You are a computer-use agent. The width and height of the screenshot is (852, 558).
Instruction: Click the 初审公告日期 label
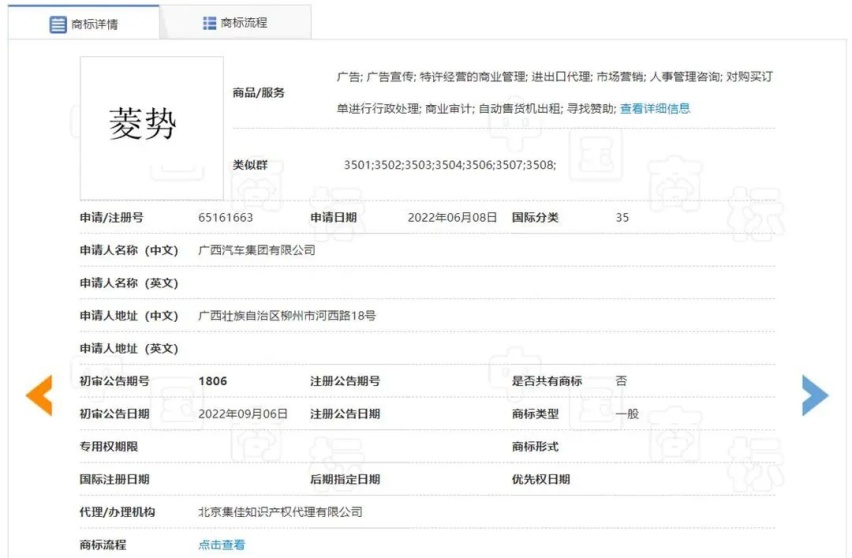(x=114, y=413)
